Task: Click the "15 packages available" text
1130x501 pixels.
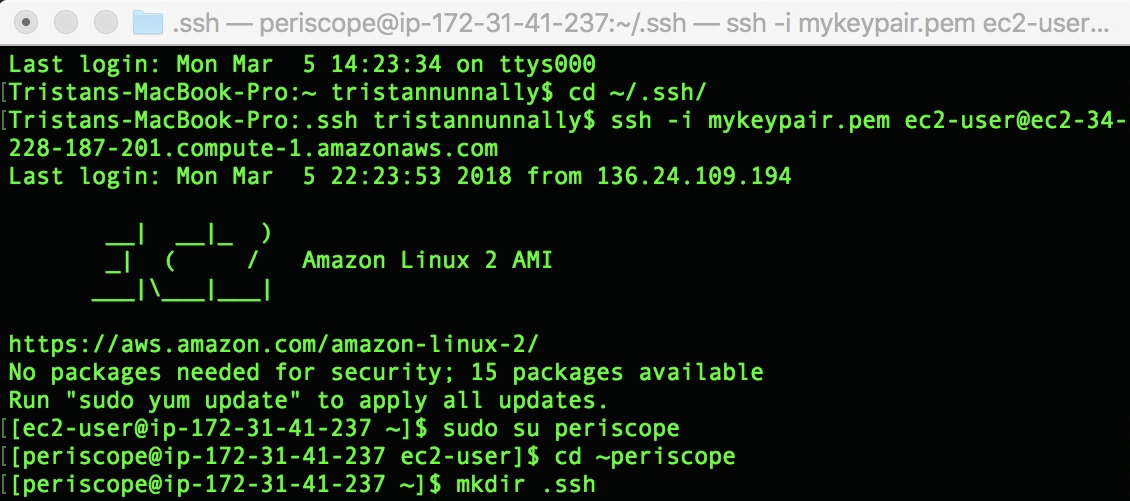Action: pyautogui.click(x=617, y=372)
